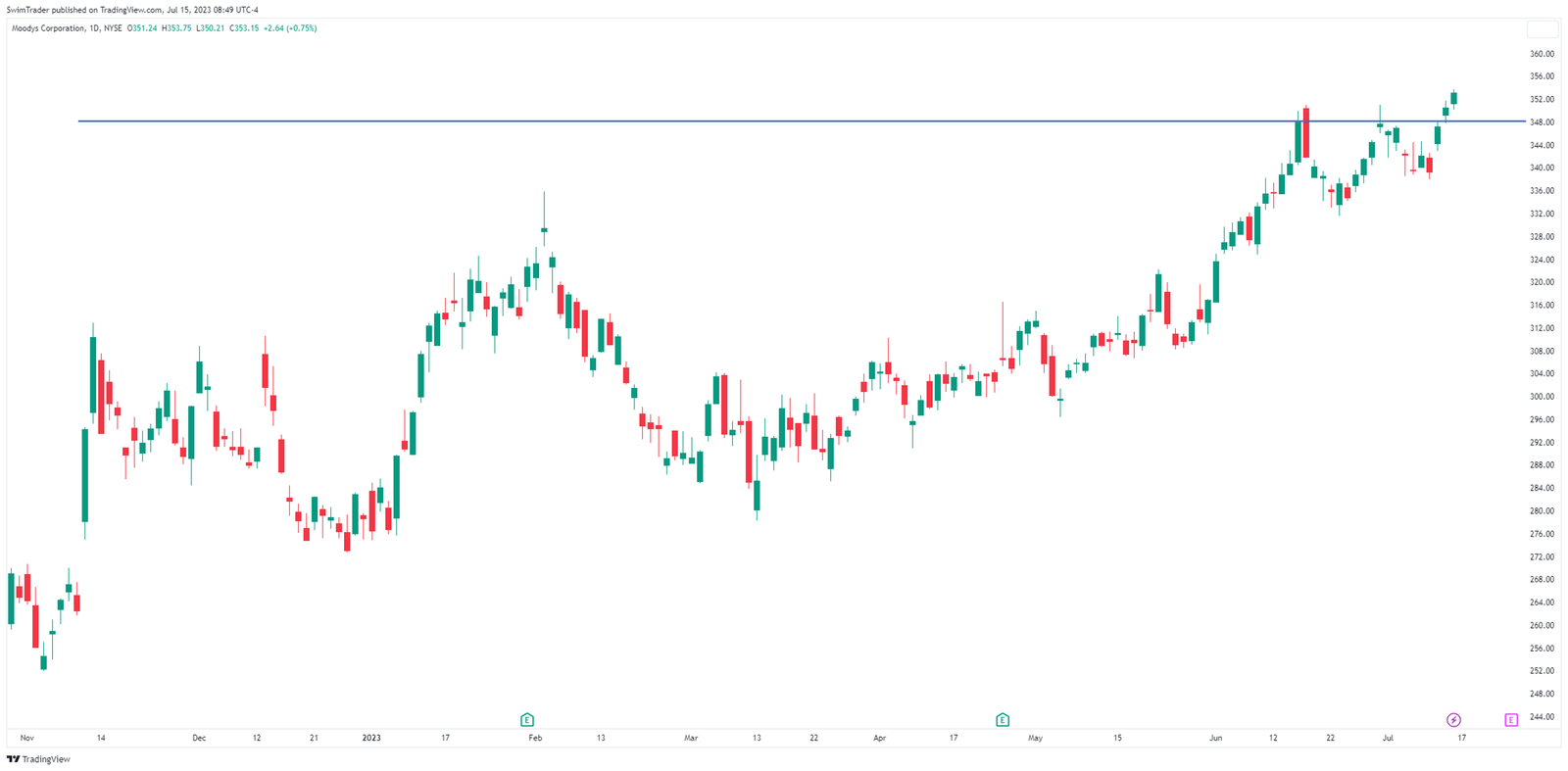
Task: Click the Jul label on the time axis
Action: click(1388, 738)
